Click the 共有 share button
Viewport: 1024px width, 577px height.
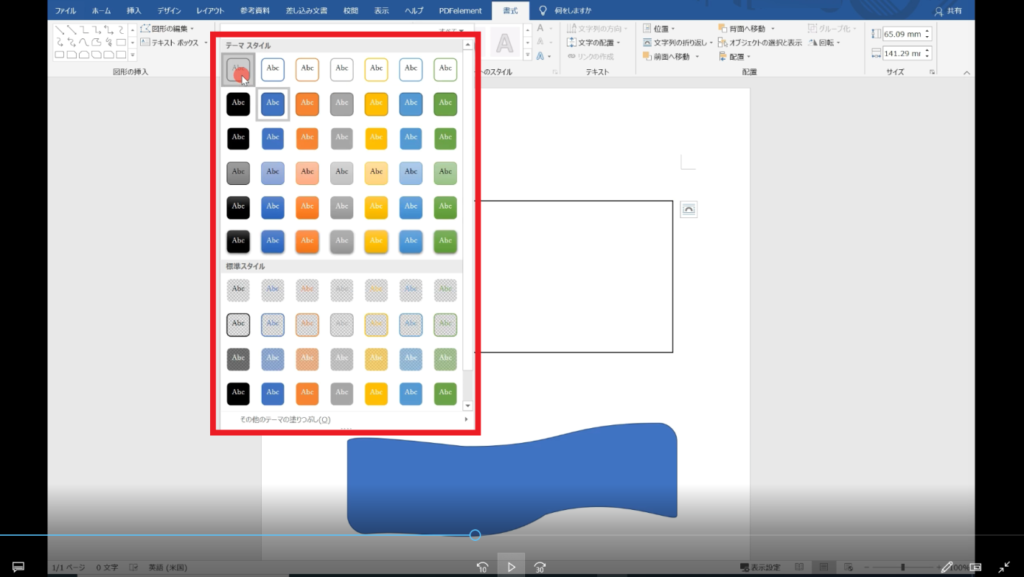951,10
